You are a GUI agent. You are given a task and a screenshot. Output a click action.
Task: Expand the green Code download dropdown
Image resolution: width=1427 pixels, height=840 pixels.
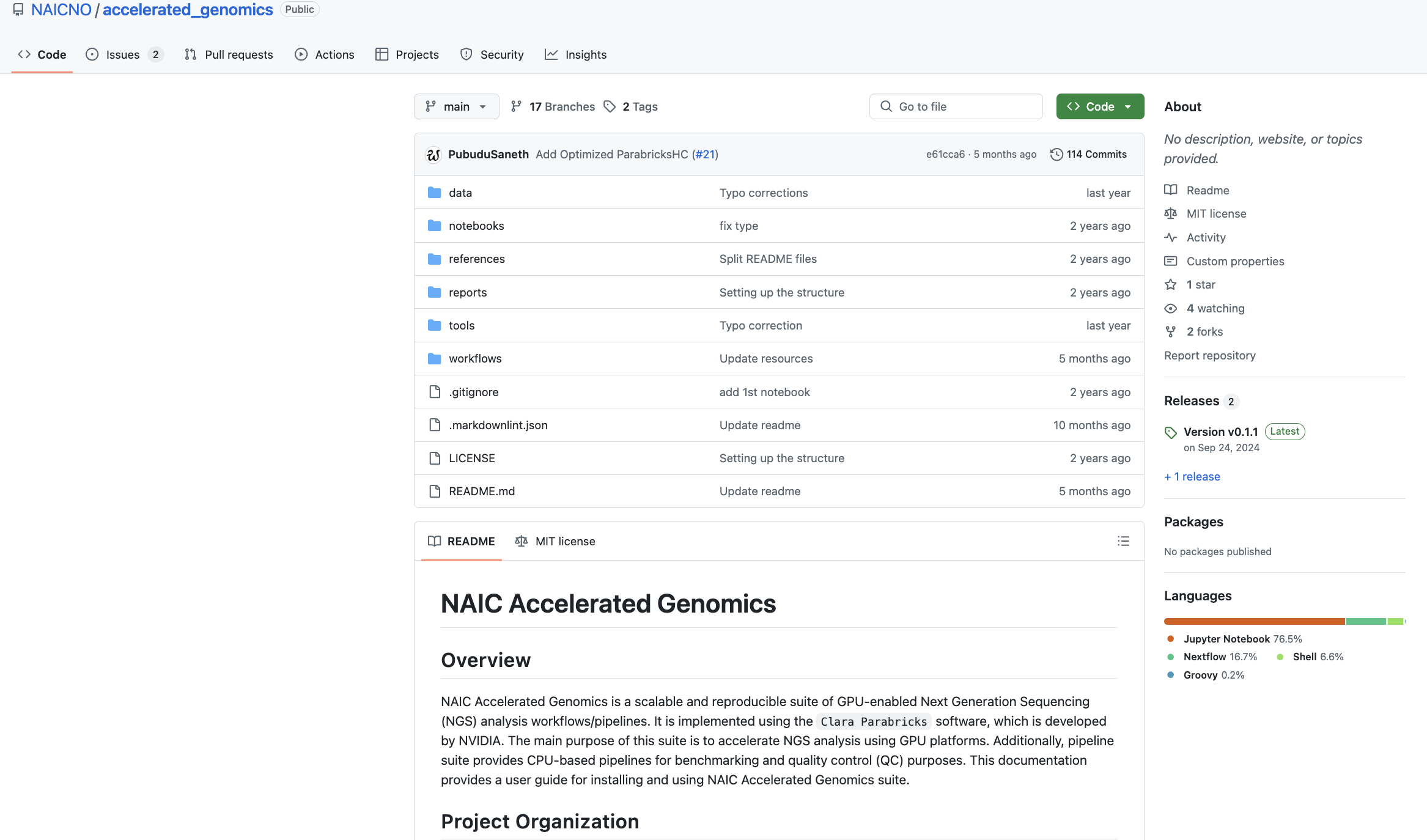(x=1100, y=106)
